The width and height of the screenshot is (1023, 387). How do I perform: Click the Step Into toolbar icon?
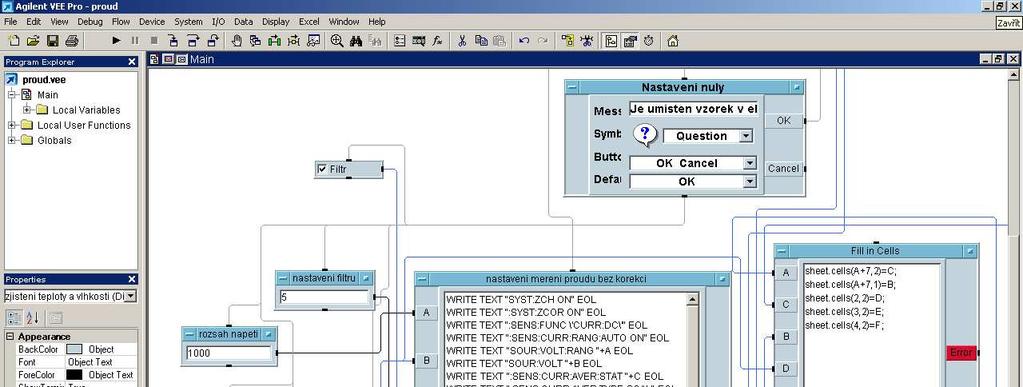[x=174, y=41]
